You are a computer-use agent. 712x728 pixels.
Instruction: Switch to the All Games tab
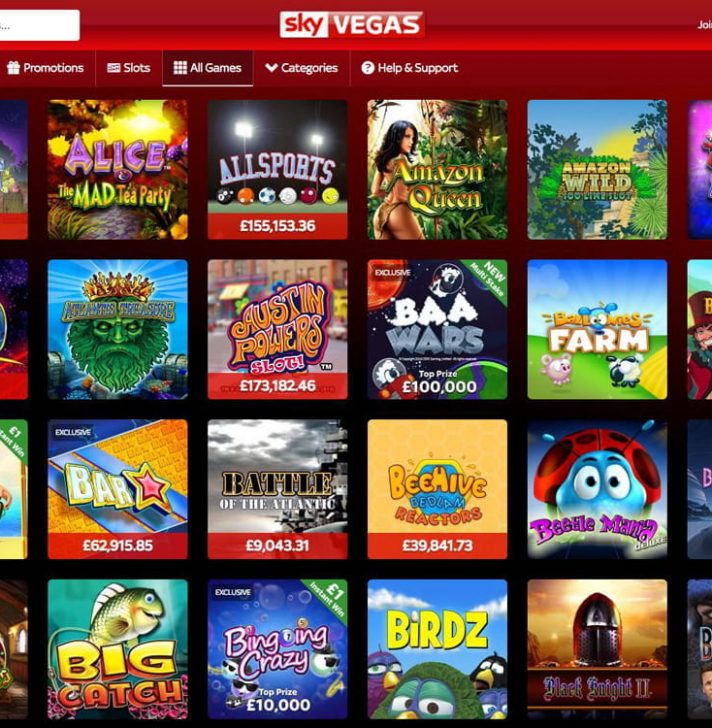click(x=207, y=68)
